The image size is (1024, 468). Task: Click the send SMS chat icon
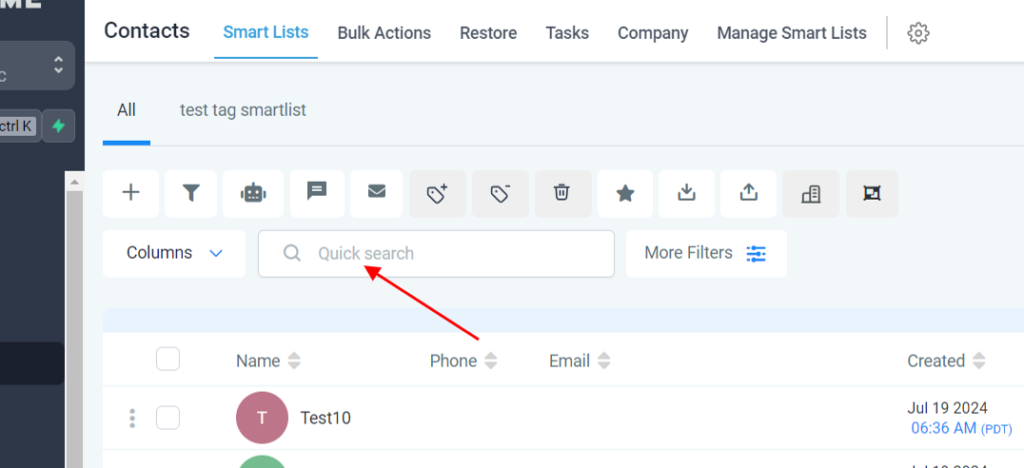coord(317,193)
